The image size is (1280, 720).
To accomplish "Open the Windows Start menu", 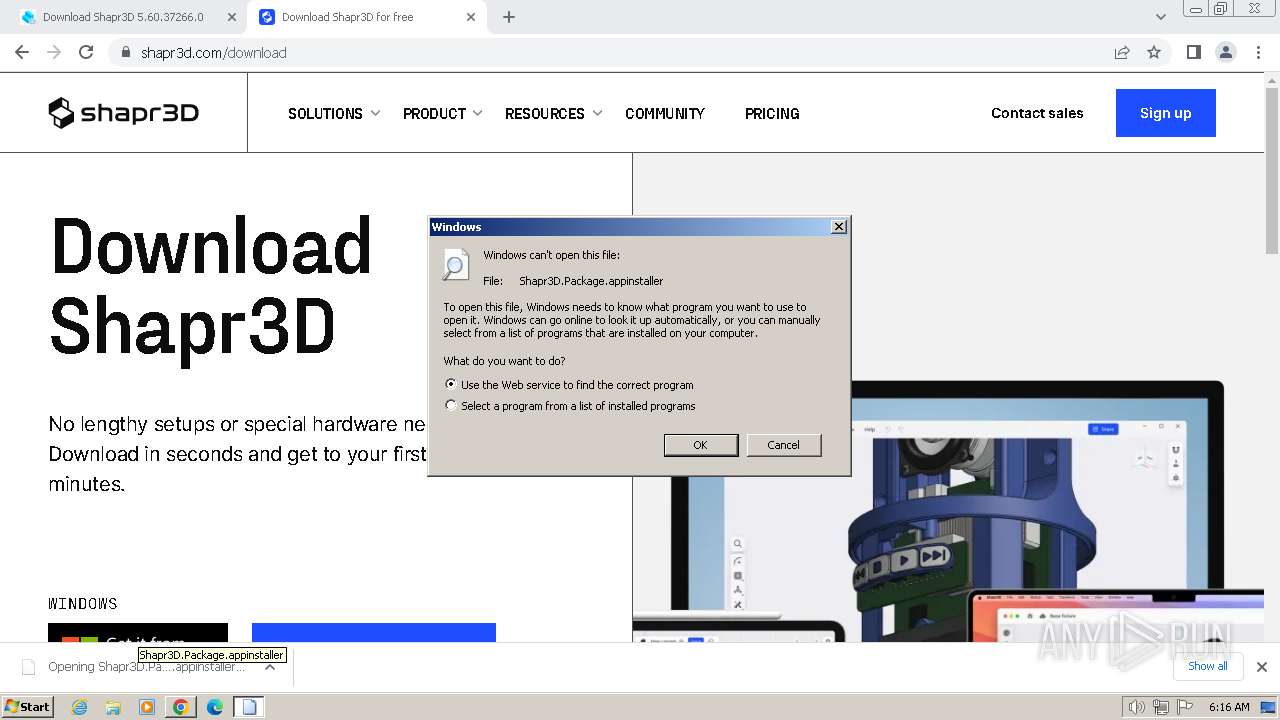I will (x=28, y=706).
